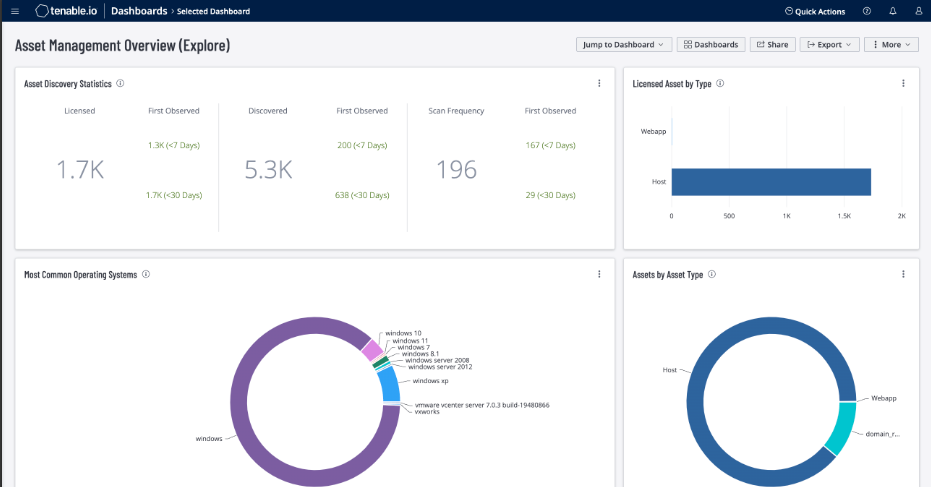The height and width of the screenshot is (487, 931).
Task: Open Quick Actions in the top bar
Action: pyautogui.click(x=814, y=11)
